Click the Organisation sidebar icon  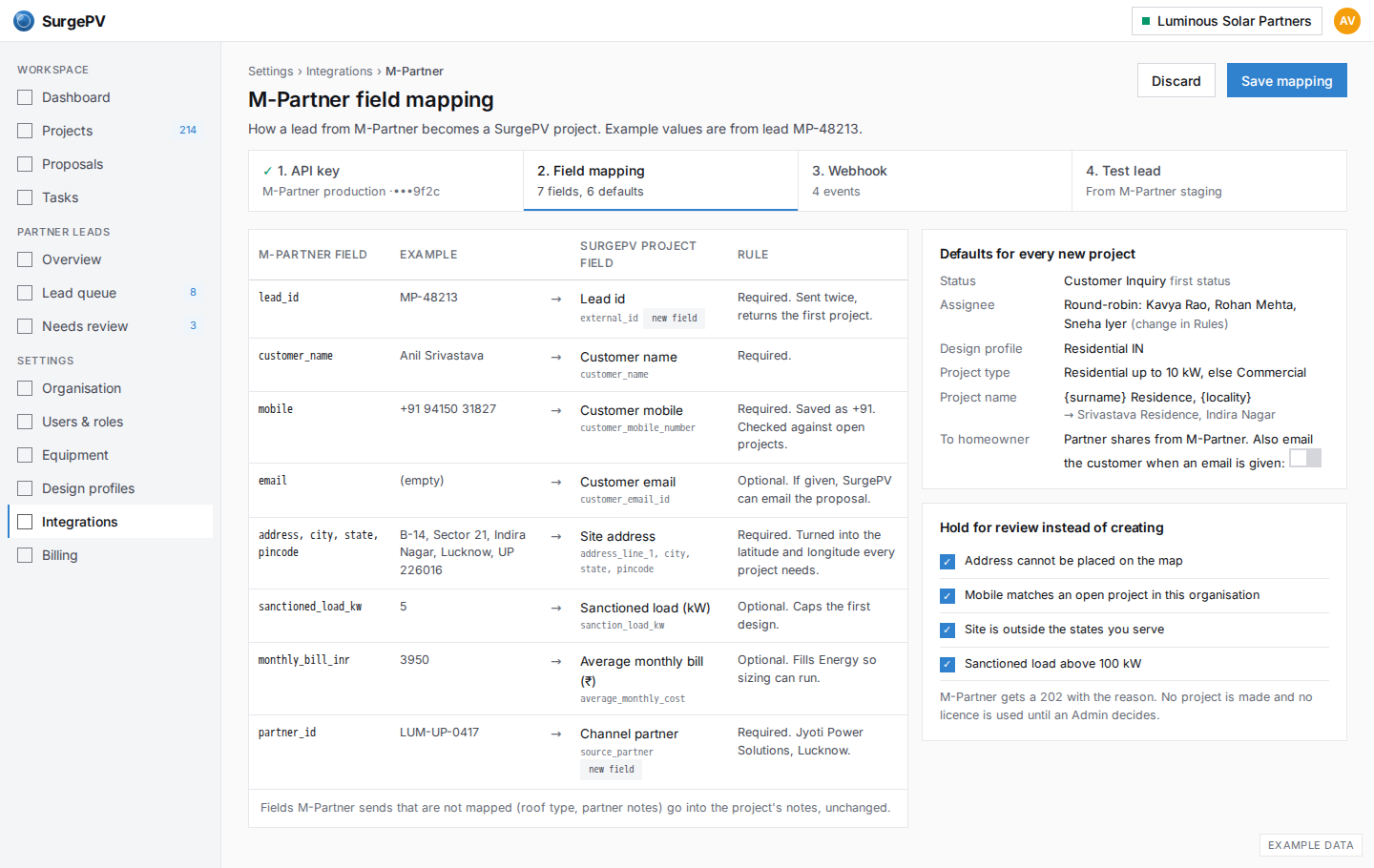point(25,388)
